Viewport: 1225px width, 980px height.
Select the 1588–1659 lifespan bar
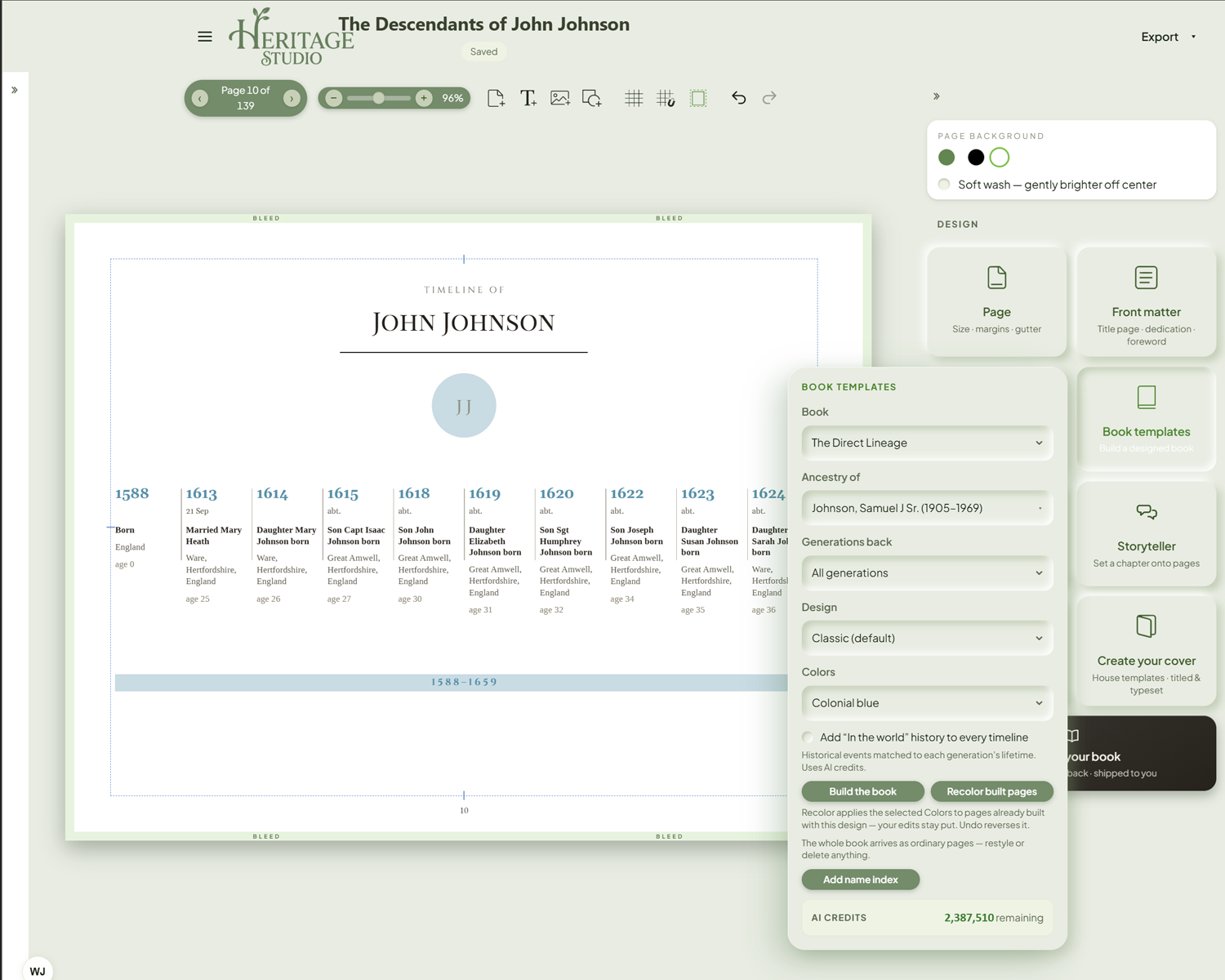tap(452, 683)
